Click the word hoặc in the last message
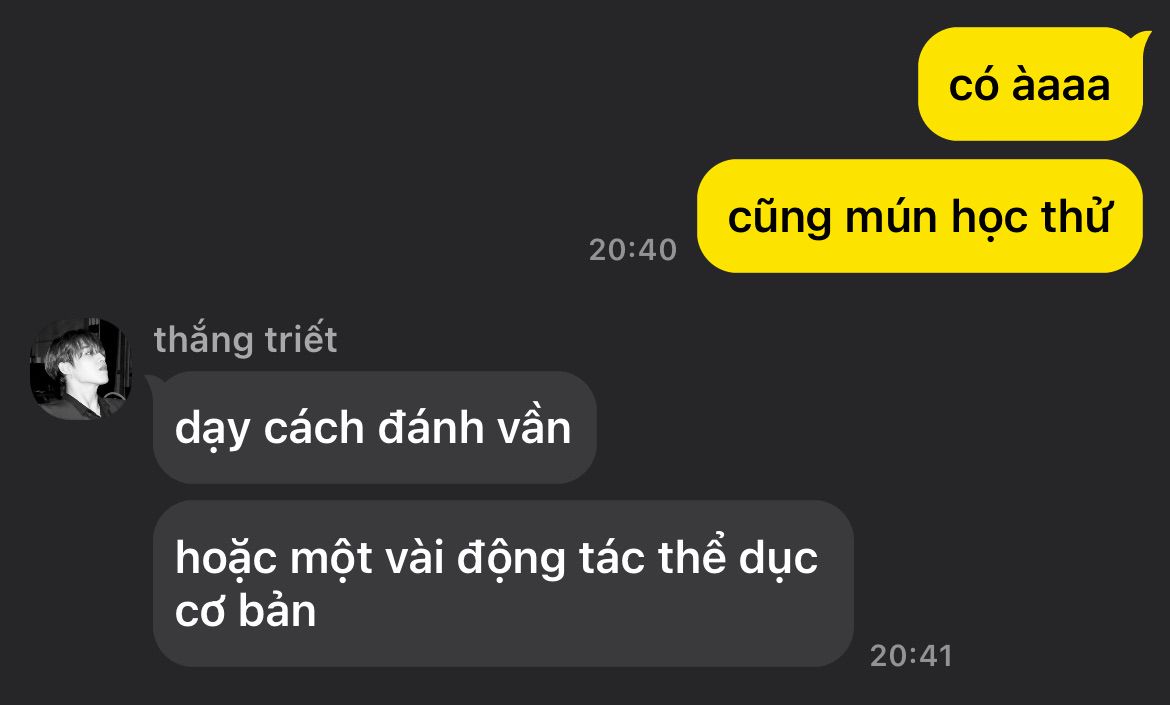This screenshot has width=1170, height=705. point(226,558)
